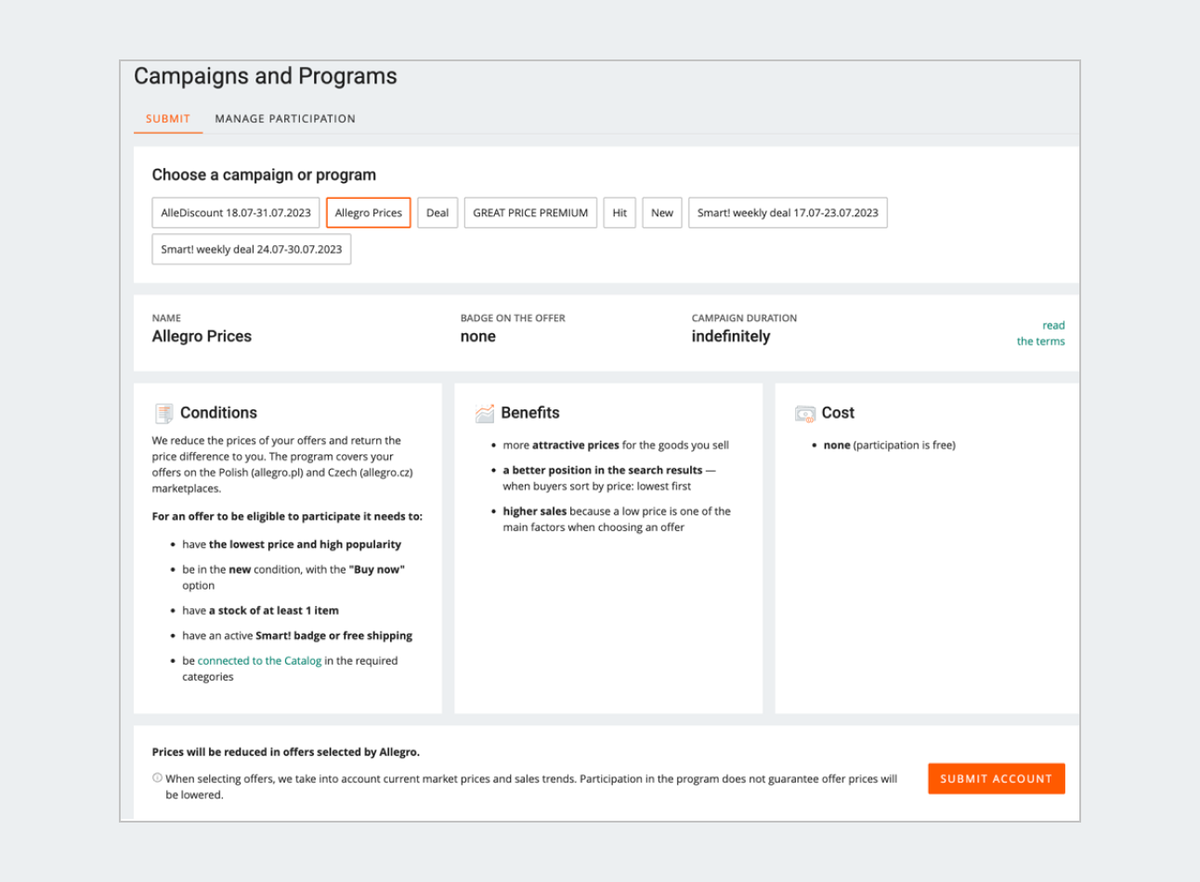
Task: Click the campaign duration value indefinitely
Action: pyautogui.click(x=731, y=336)
